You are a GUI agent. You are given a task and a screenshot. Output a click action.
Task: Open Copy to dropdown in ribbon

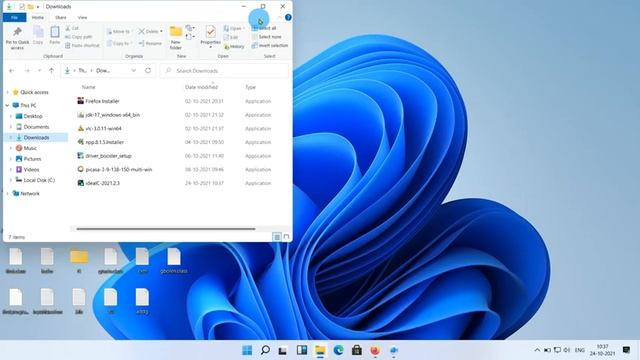coord(119,43)
